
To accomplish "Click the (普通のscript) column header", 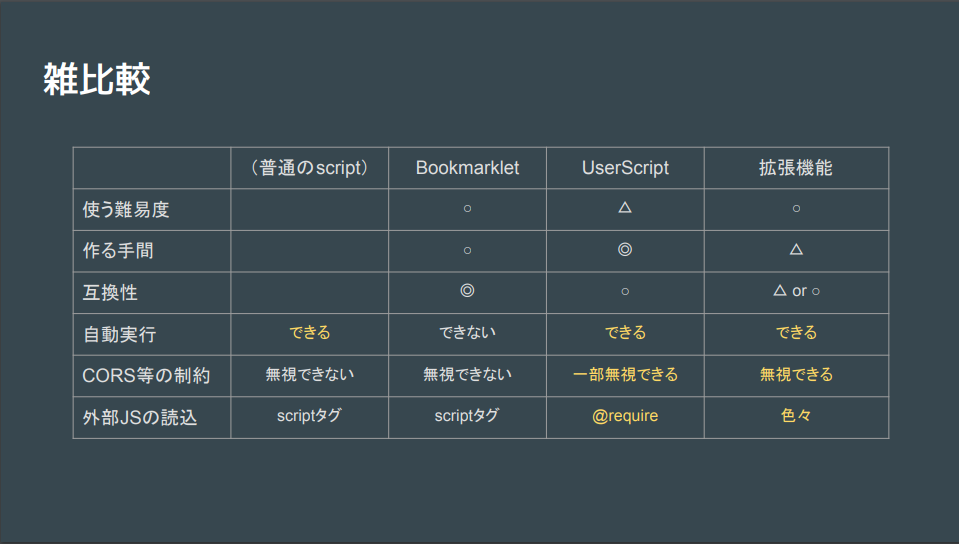I will click(309, 168).
